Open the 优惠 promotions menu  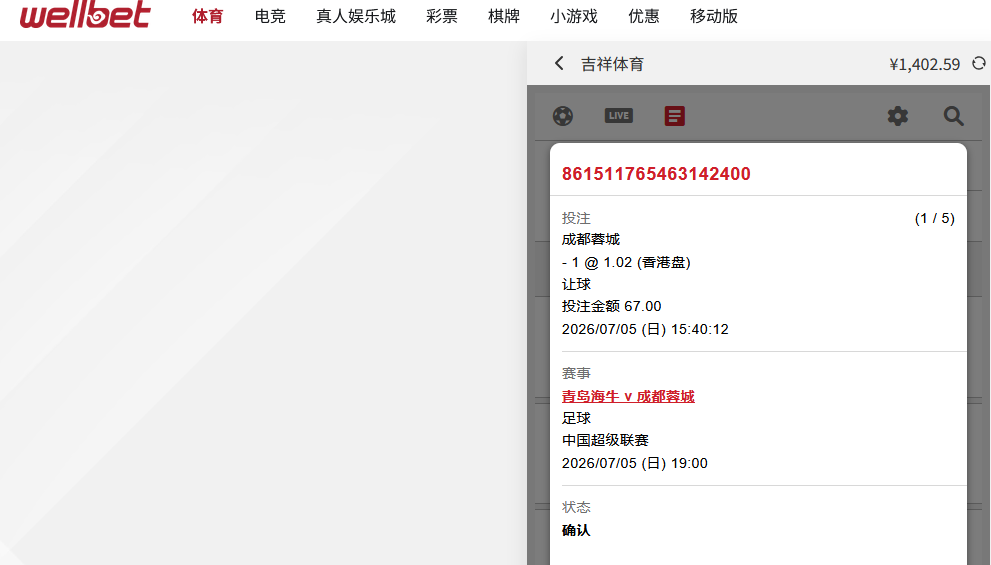click(644, 16)
